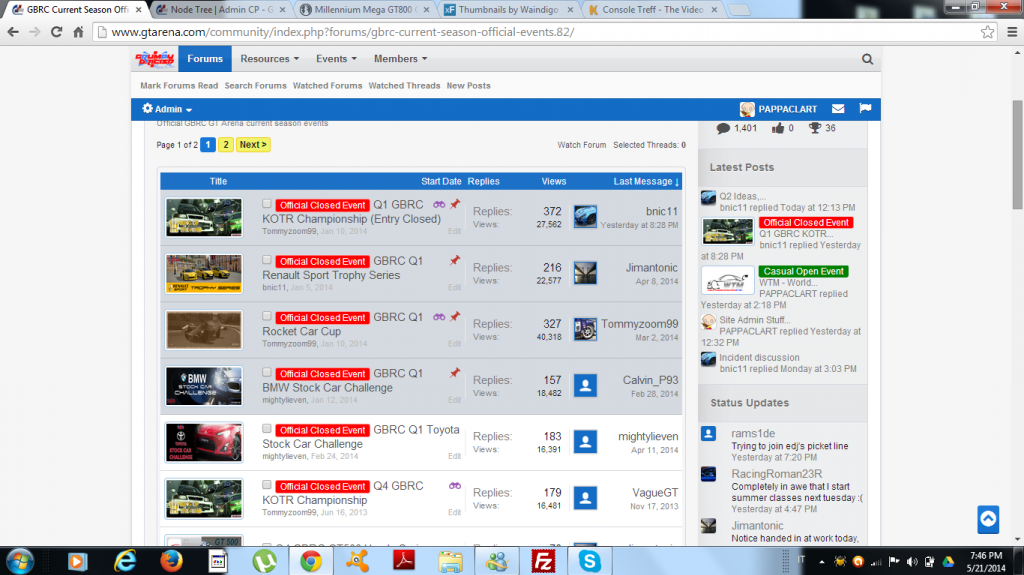Open the Chrome hamburger menu
The image size is (1024, 575).
tap(1012, 32)
